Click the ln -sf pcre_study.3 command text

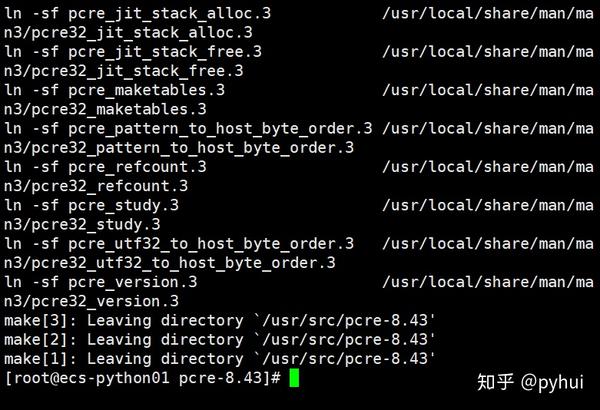pyautogui.click(x=92, y=206)
